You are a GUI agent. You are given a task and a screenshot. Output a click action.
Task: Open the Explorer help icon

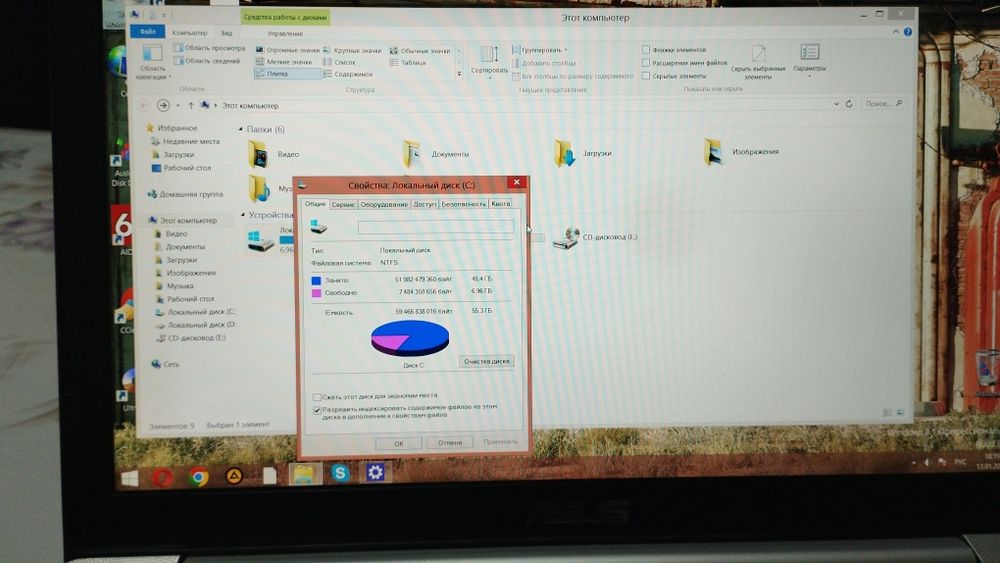908,32
